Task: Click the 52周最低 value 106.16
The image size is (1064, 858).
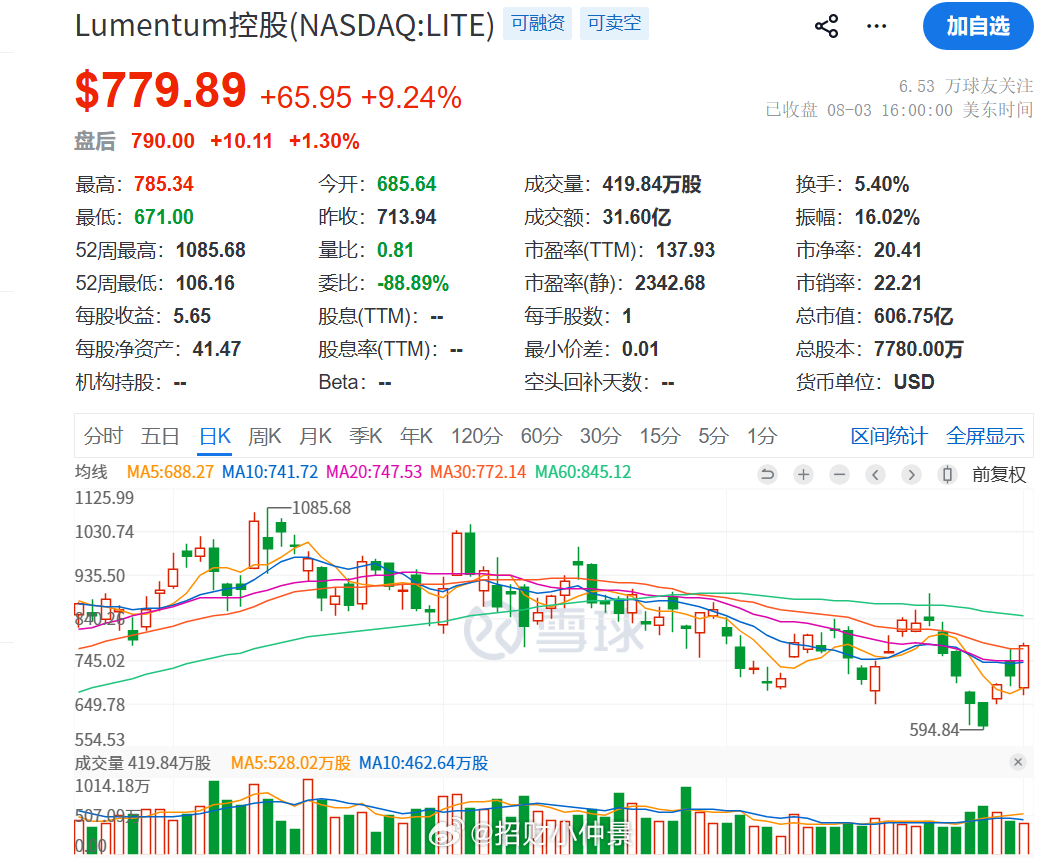Action: [205, 283]
